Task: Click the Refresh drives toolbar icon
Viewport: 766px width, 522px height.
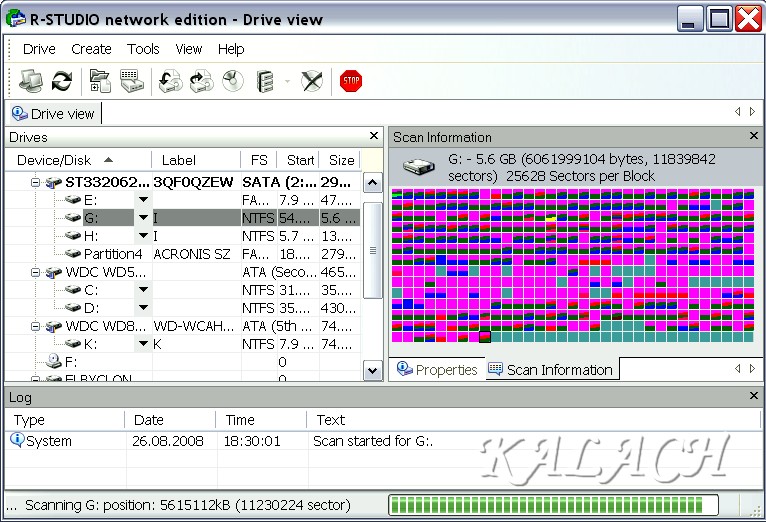Action: click(62, 81)
